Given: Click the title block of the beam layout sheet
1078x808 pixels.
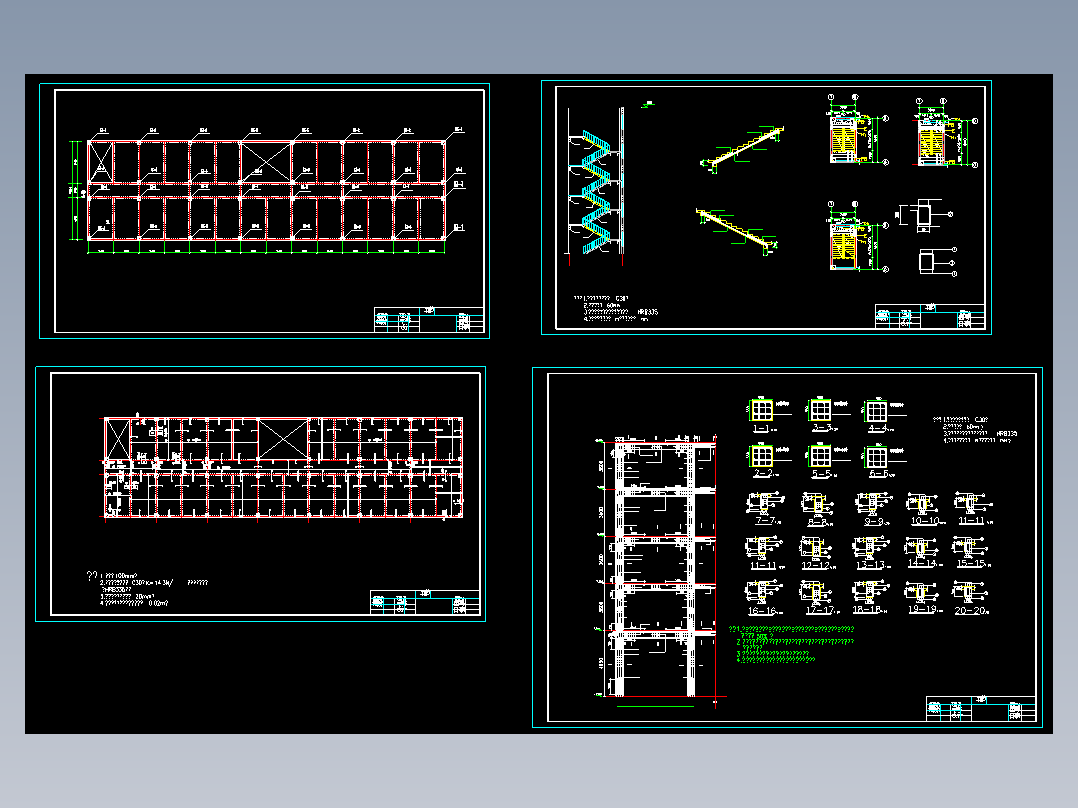Looking at the screenshot, I should click(429, 320).
